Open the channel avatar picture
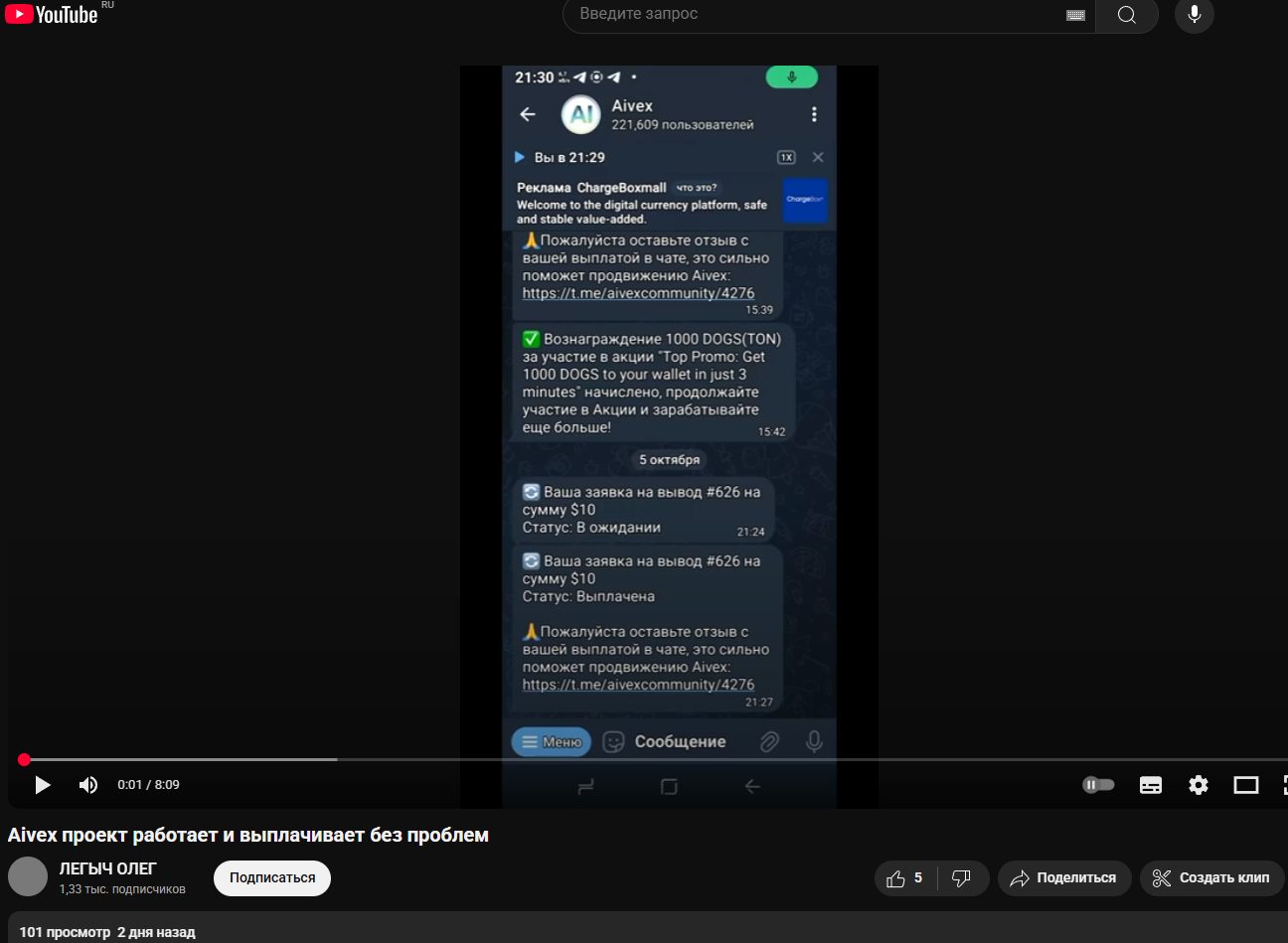Screen dimensions: 1288x943 [28, 876]
